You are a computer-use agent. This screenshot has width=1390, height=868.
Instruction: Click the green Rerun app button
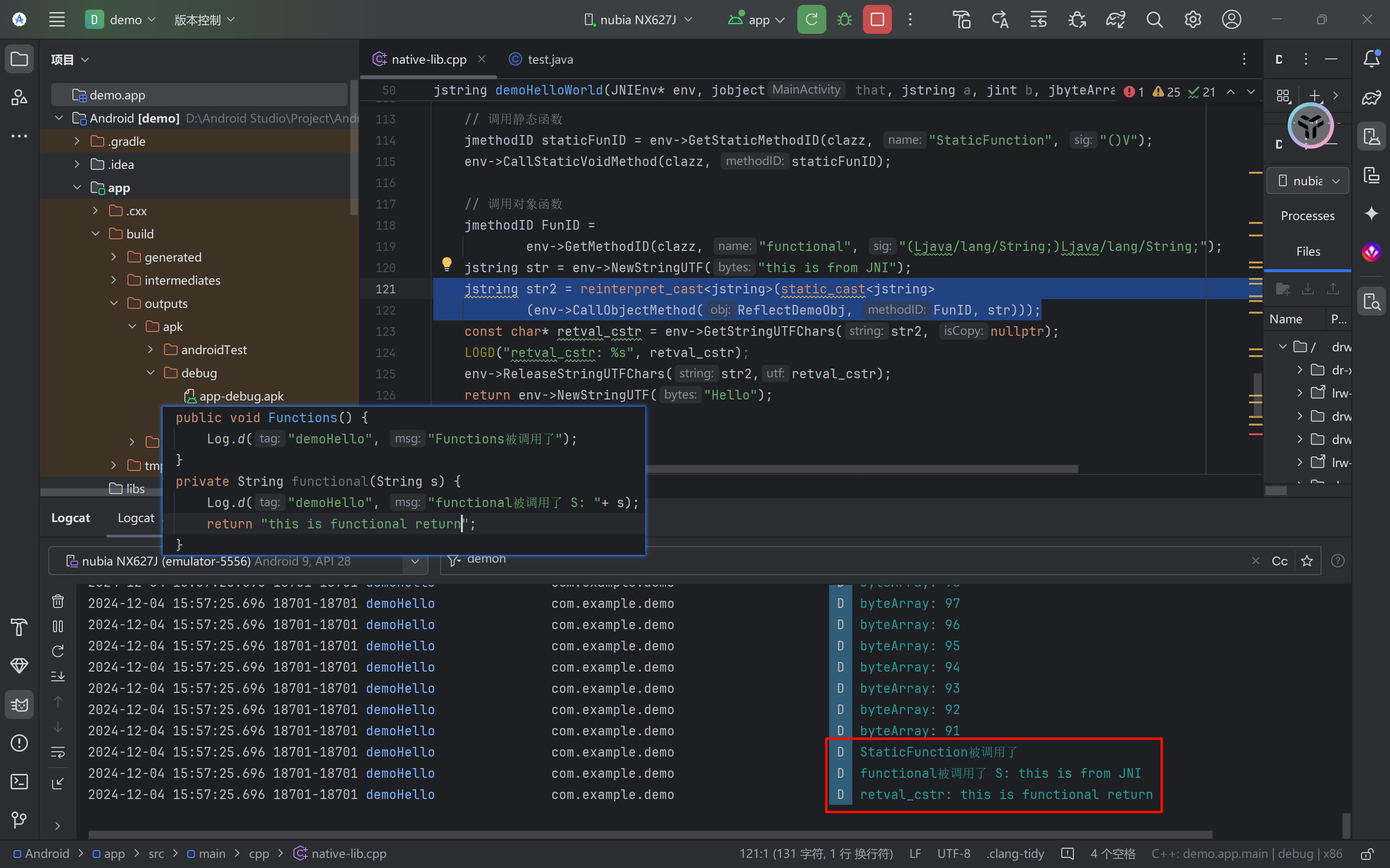[x=811, y=19]
